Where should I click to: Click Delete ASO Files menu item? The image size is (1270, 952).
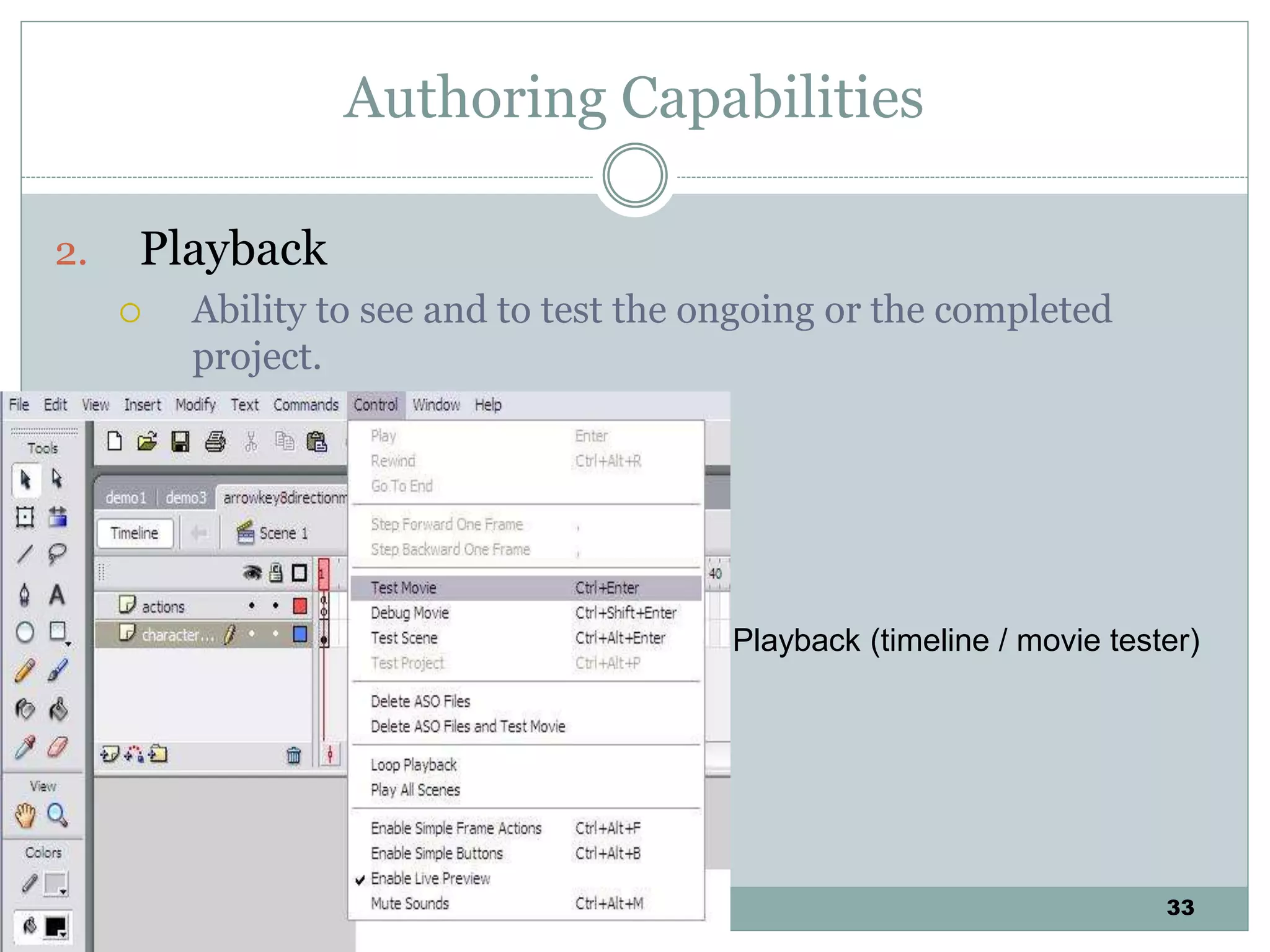click(526, 702)
